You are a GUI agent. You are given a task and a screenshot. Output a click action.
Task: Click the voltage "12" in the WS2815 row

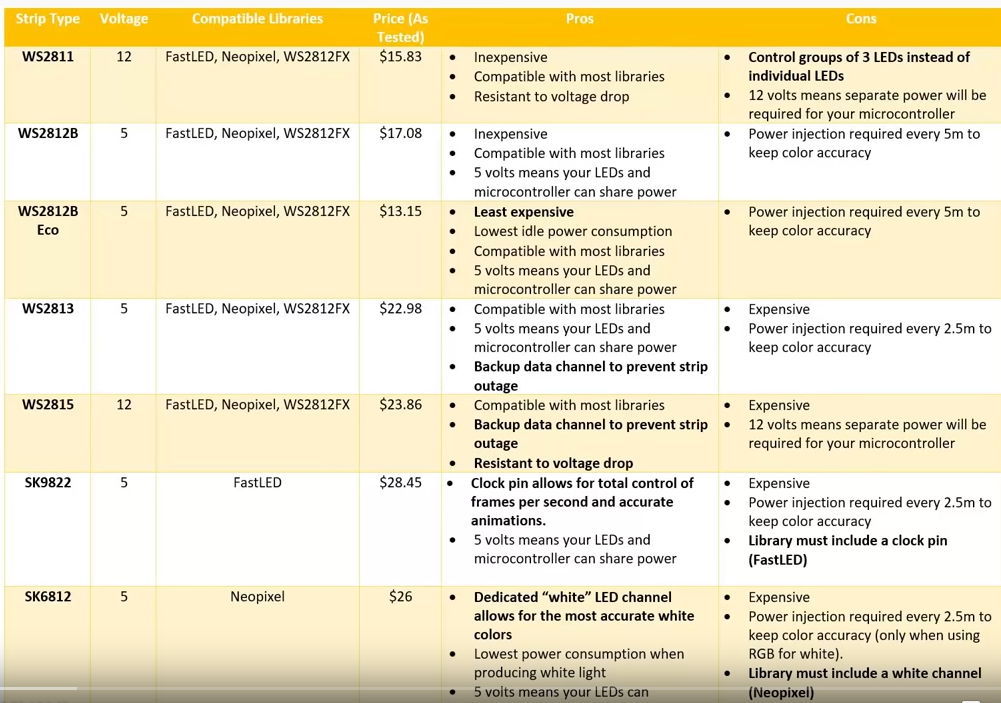pyautogui.click(x=124, y=404)
